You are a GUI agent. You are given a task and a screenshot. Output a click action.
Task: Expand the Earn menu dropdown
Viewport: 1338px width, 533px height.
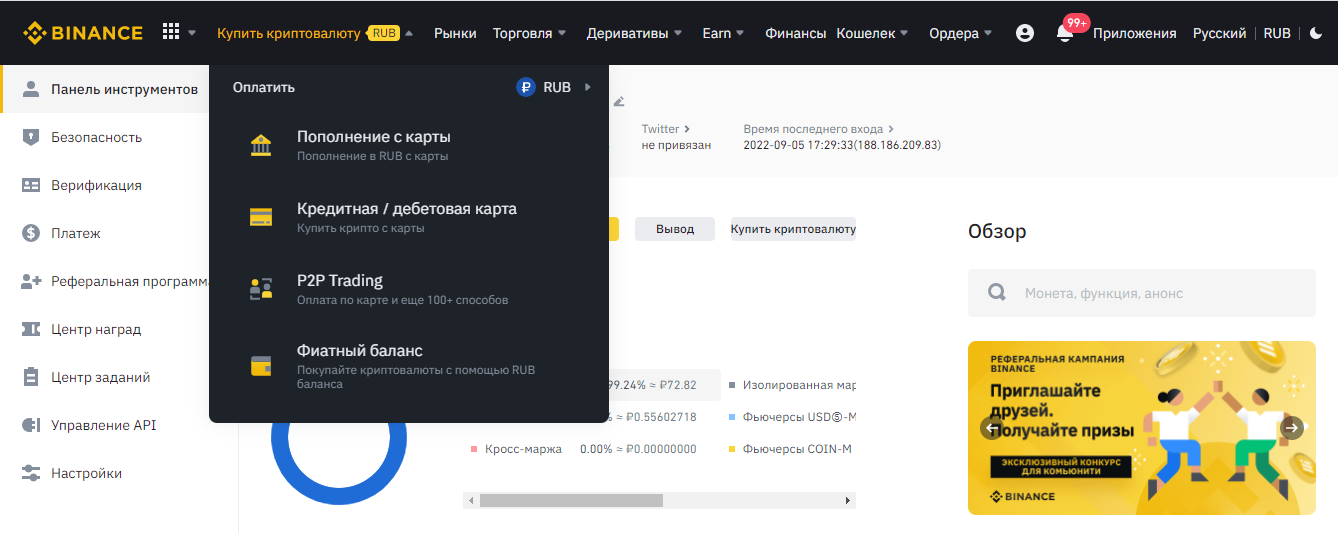[x=740, y=33]
